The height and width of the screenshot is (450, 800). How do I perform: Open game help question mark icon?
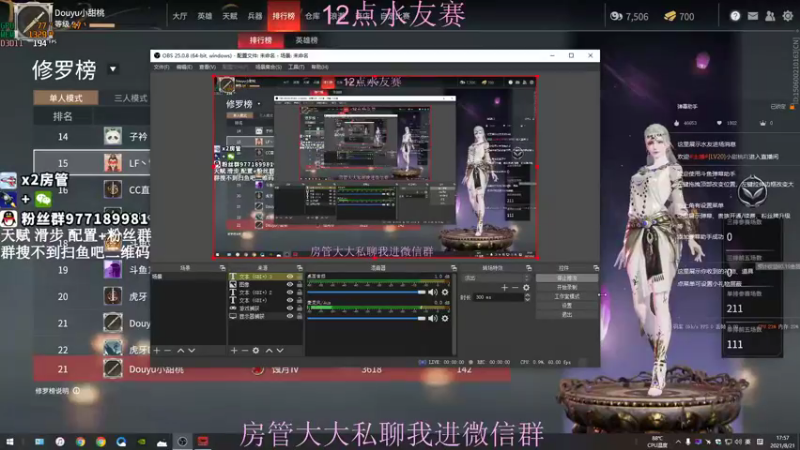coord(735,16)
